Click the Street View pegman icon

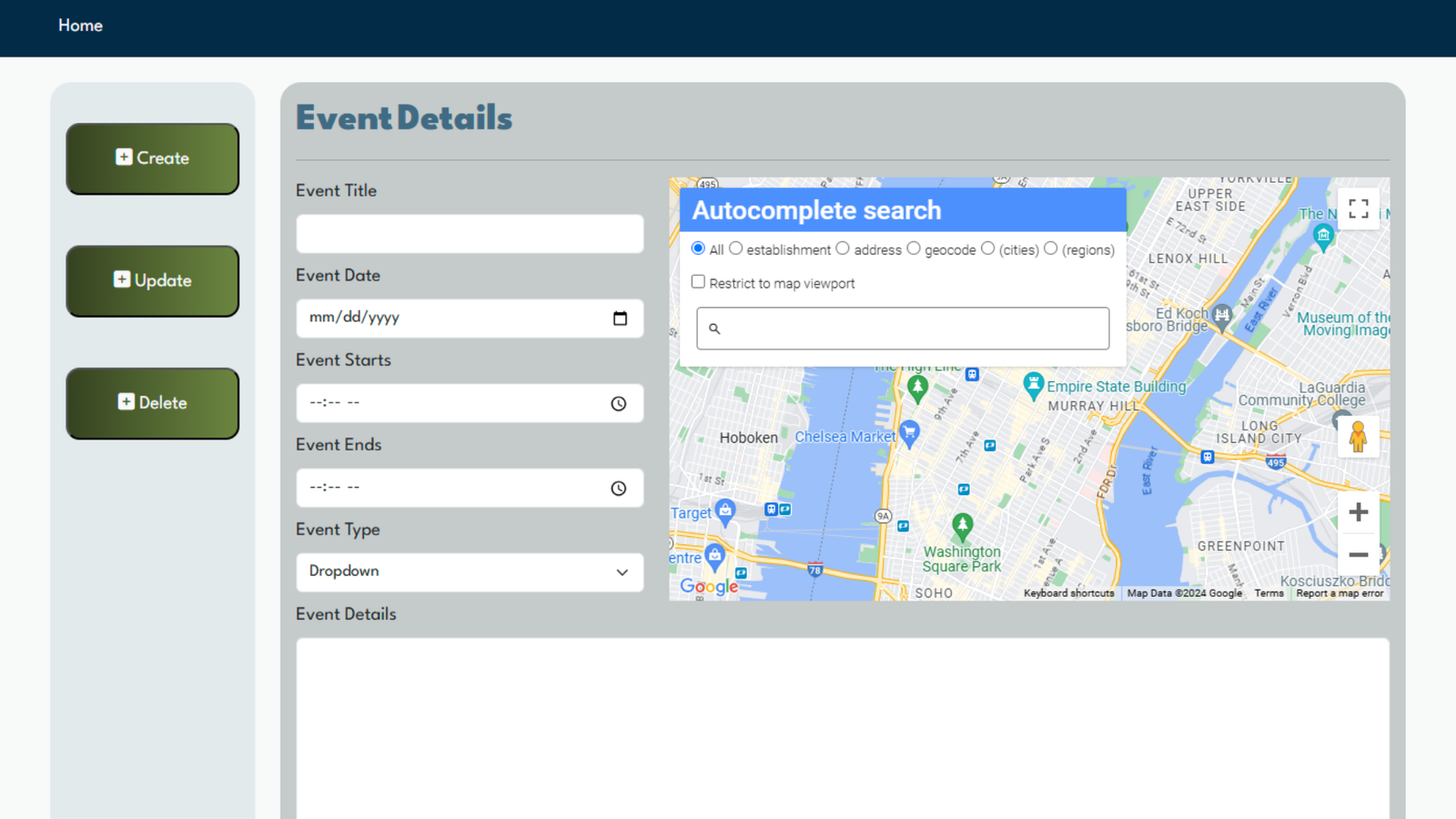coord(1358,437)
